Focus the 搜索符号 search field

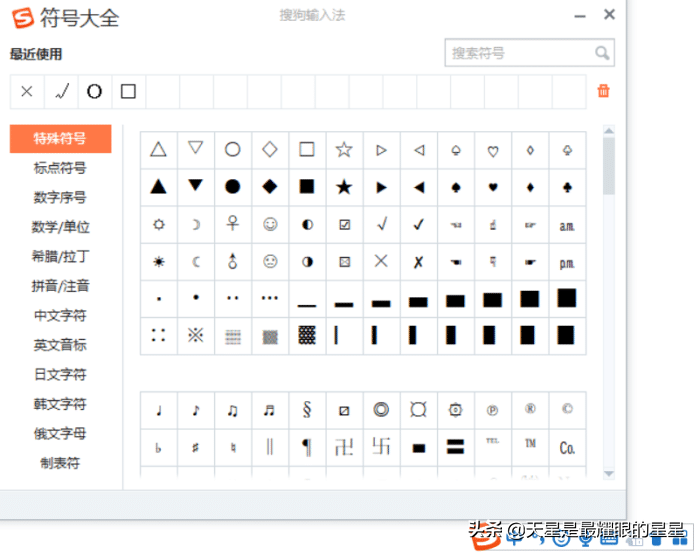point(529,53)
